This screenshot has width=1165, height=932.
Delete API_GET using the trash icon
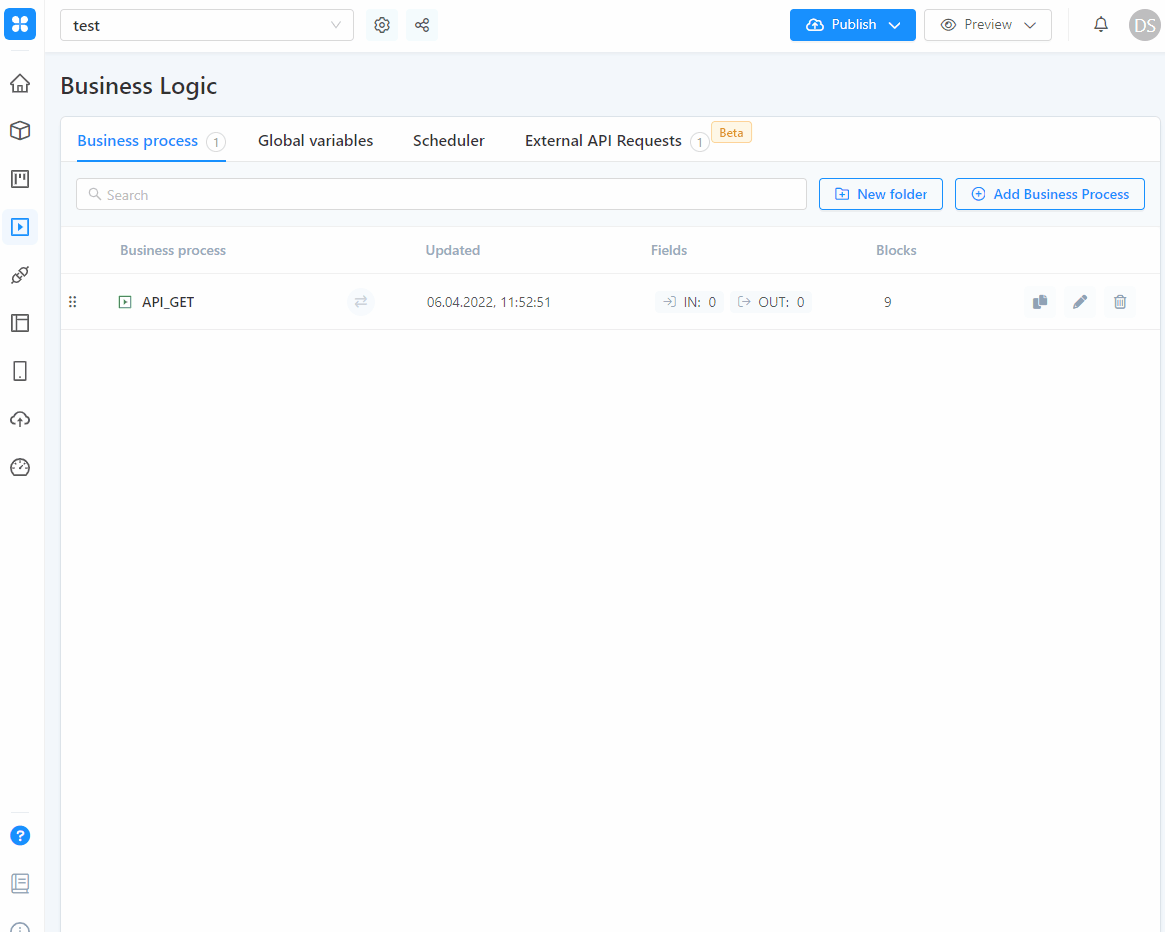pyautogui.click(x=1120, y=302)
